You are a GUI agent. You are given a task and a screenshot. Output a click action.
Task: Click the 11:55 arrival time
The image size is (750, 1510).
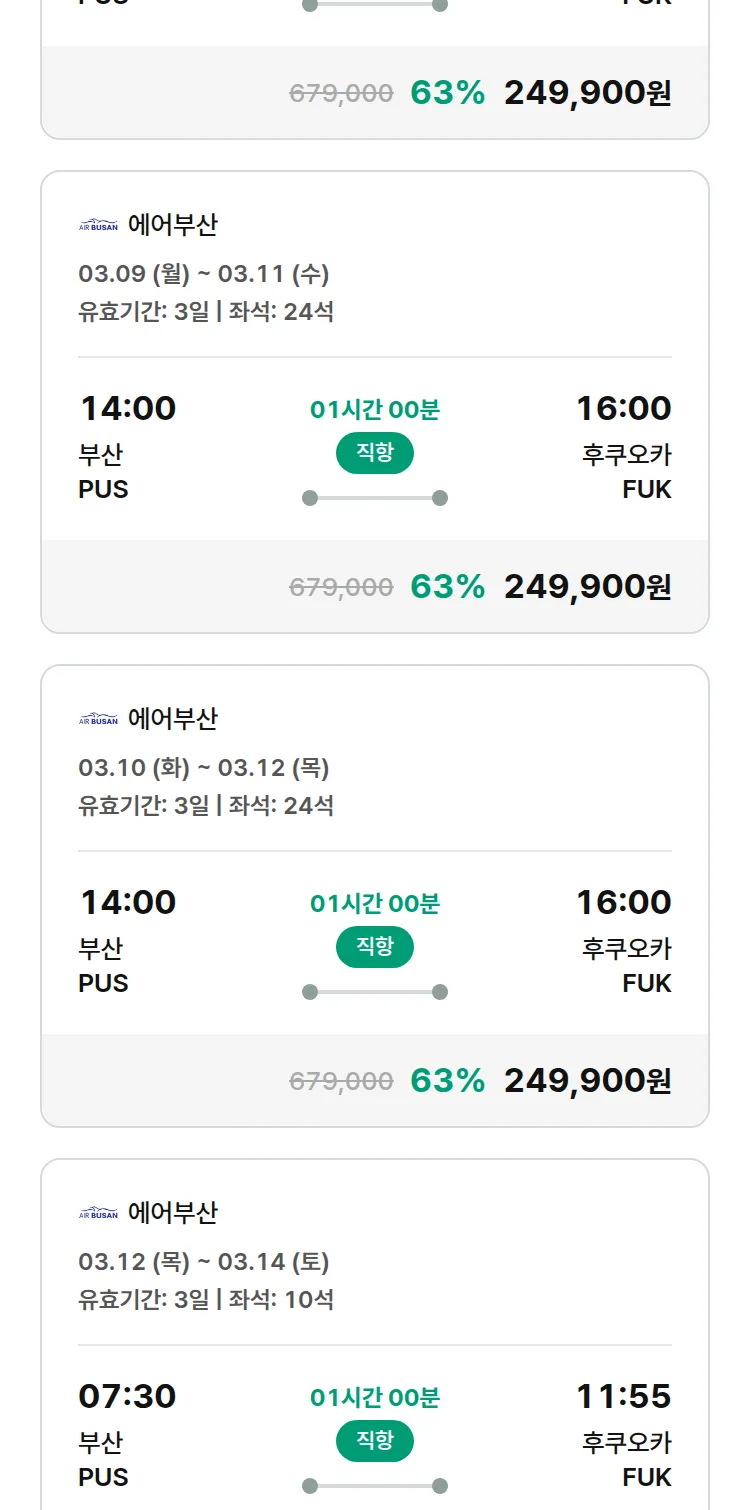(623, 1396)
